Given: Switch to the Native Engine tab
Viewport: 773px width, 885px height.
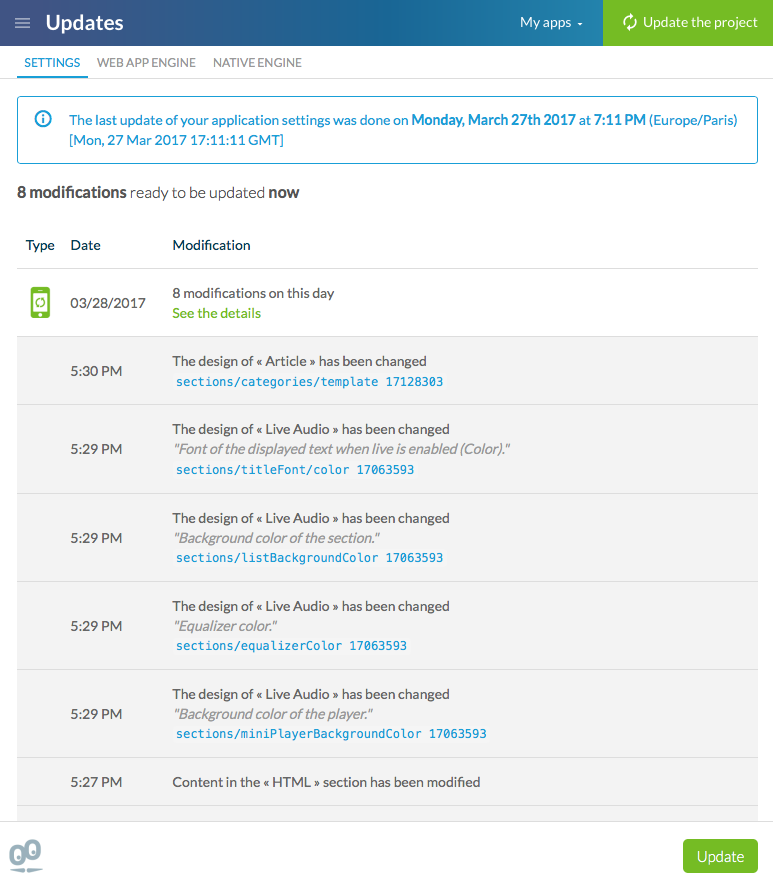Looking at the screenshot, I should point(257,62).
